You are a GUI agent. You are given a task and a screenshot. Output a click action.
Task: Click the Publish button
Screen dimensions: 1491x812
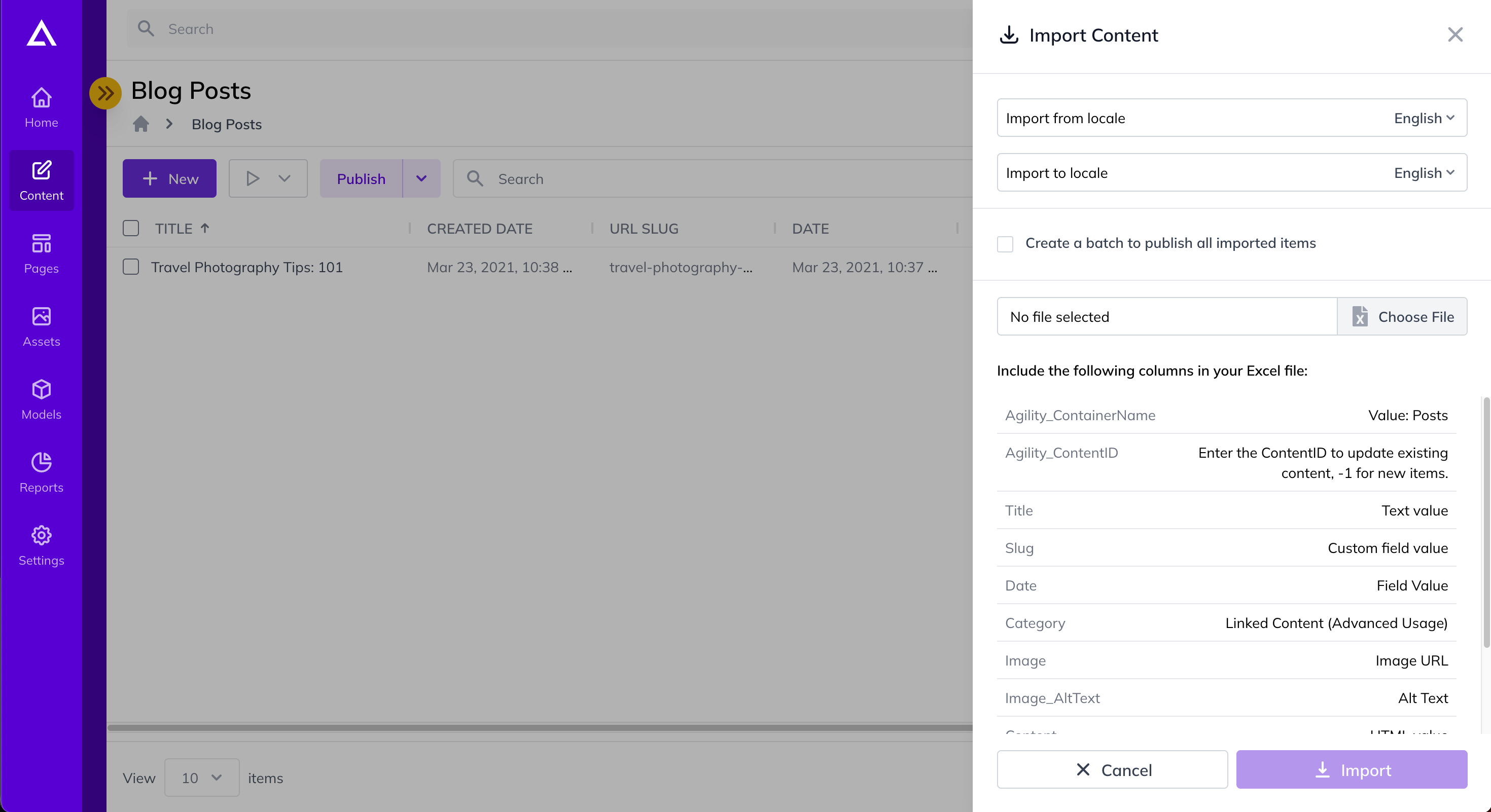tap(361, 179)
